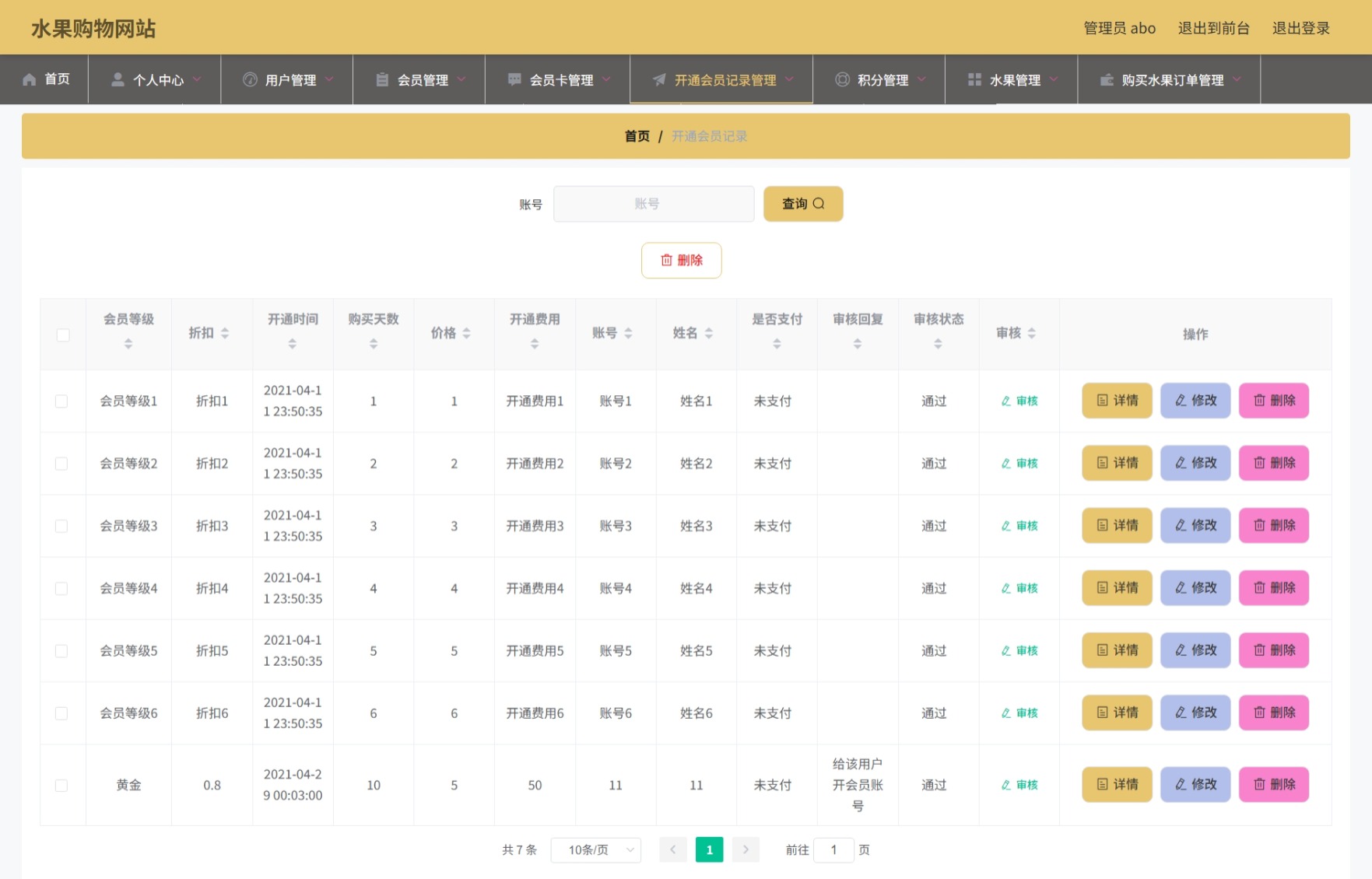Click sort arrows in 姓名 column header
The height and width of the screenshot is (879, 1372).
(x=709, y=333)
